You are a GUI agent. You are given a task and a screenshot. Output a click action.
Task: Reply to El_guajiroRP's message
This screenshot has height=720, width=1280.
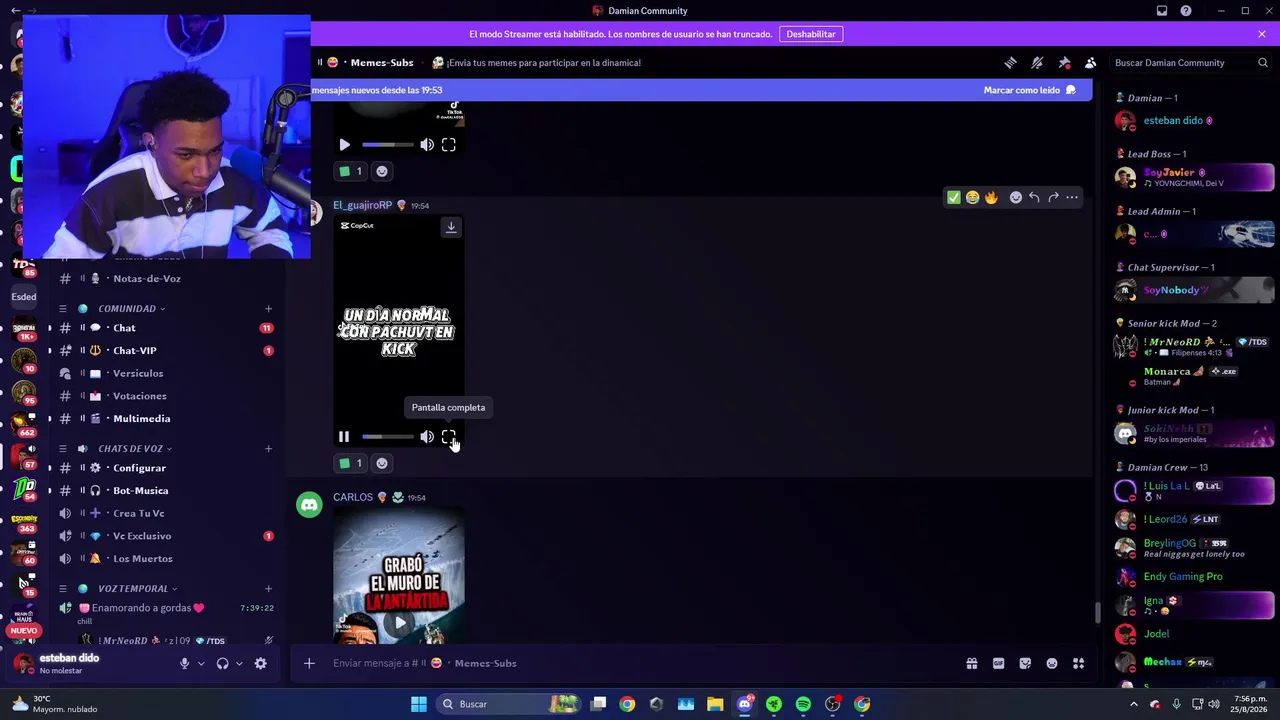(x=1034, y=197)
